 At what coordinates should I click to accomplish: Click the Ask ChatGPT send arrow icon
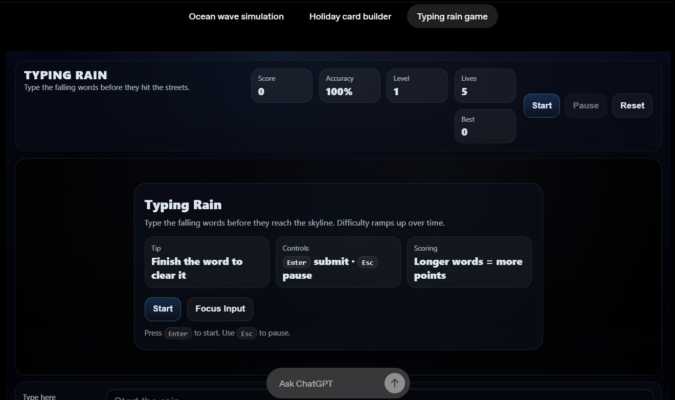(x=394, y=383)
